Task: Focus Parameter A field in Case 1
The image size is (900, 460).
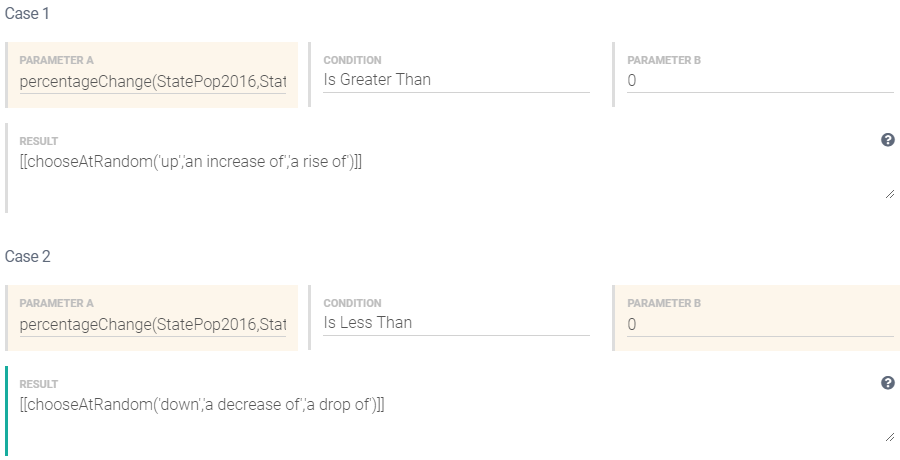Action: (x=153, y=81)
